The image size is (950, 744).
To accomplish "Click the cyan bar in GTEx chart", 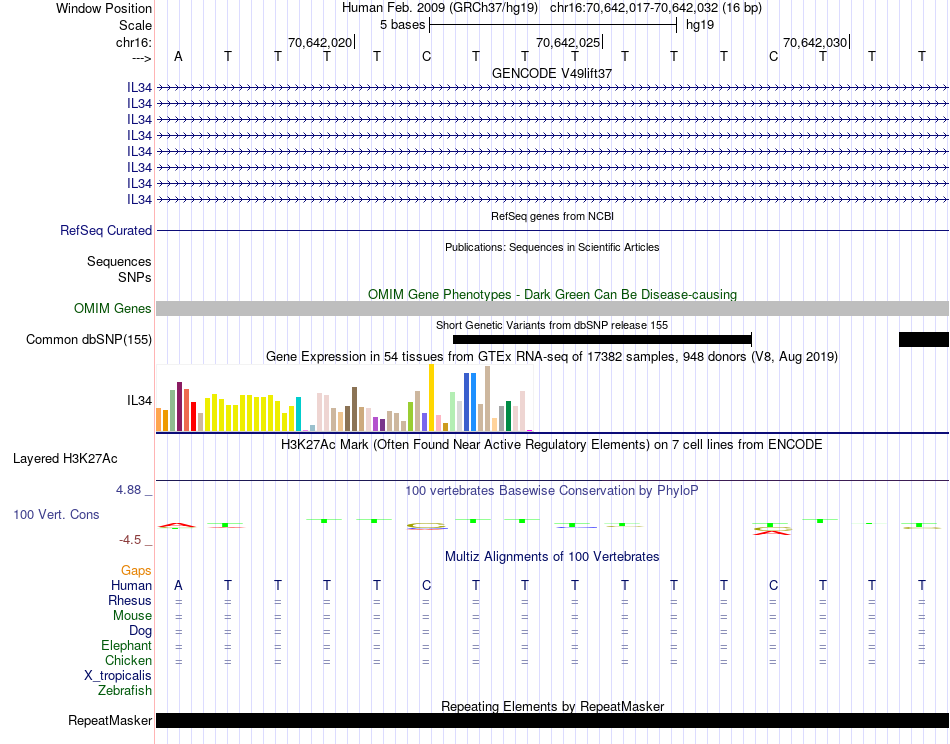I will pos(298,414).
